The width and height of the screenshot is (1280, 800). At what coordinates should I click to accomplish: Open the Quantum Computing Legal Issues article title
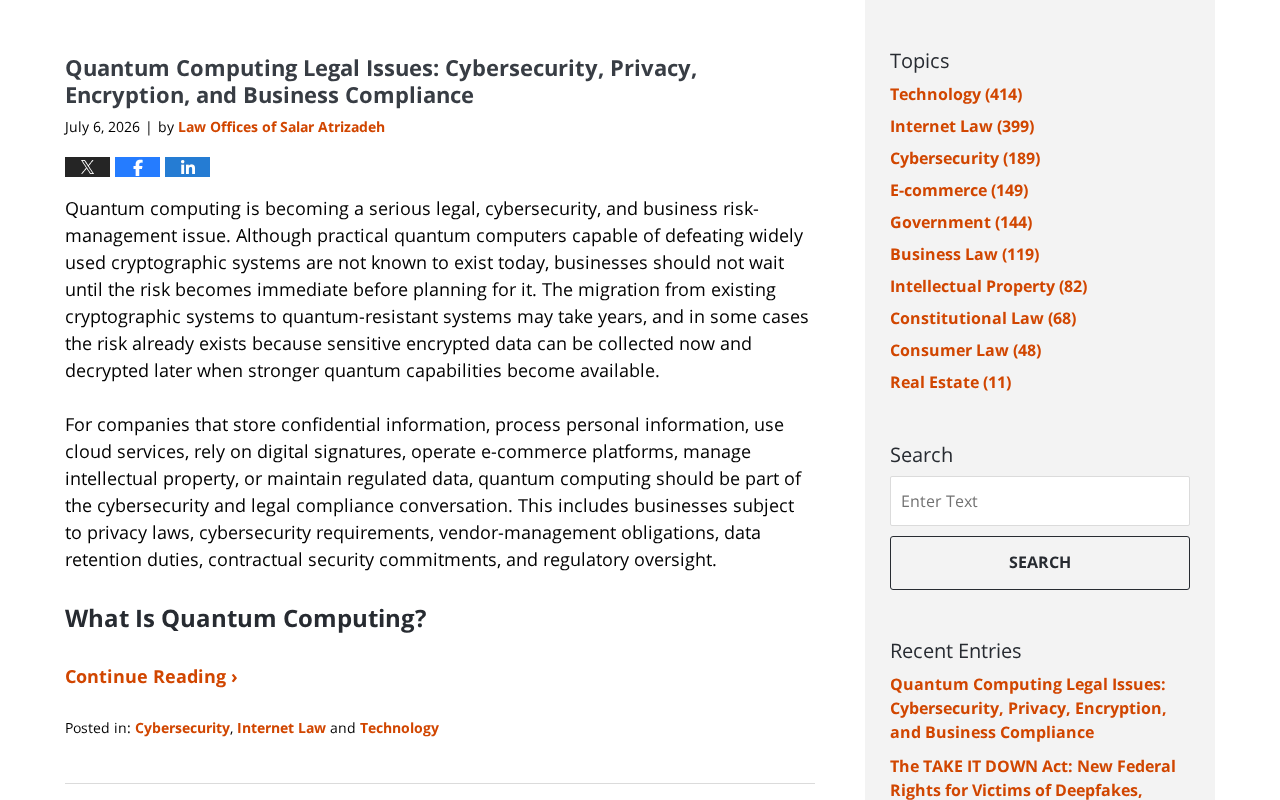pos(381,81)
